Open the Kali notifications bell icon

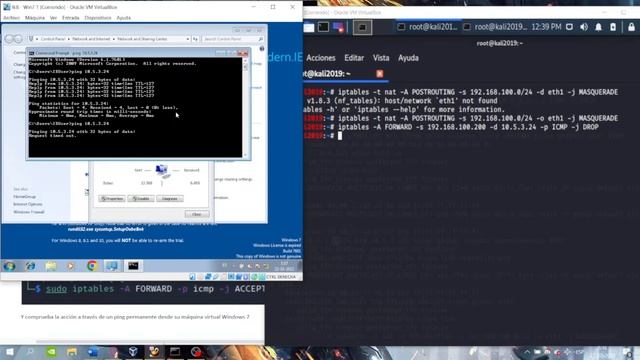[598, 27]
